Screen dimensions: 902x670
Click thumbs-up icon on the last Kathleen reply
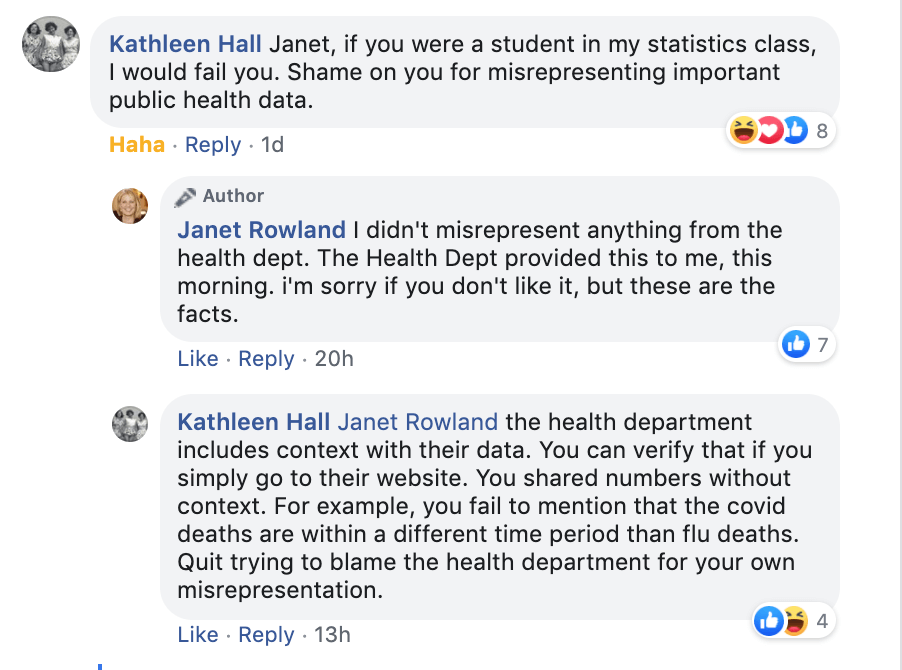point(769,621)
